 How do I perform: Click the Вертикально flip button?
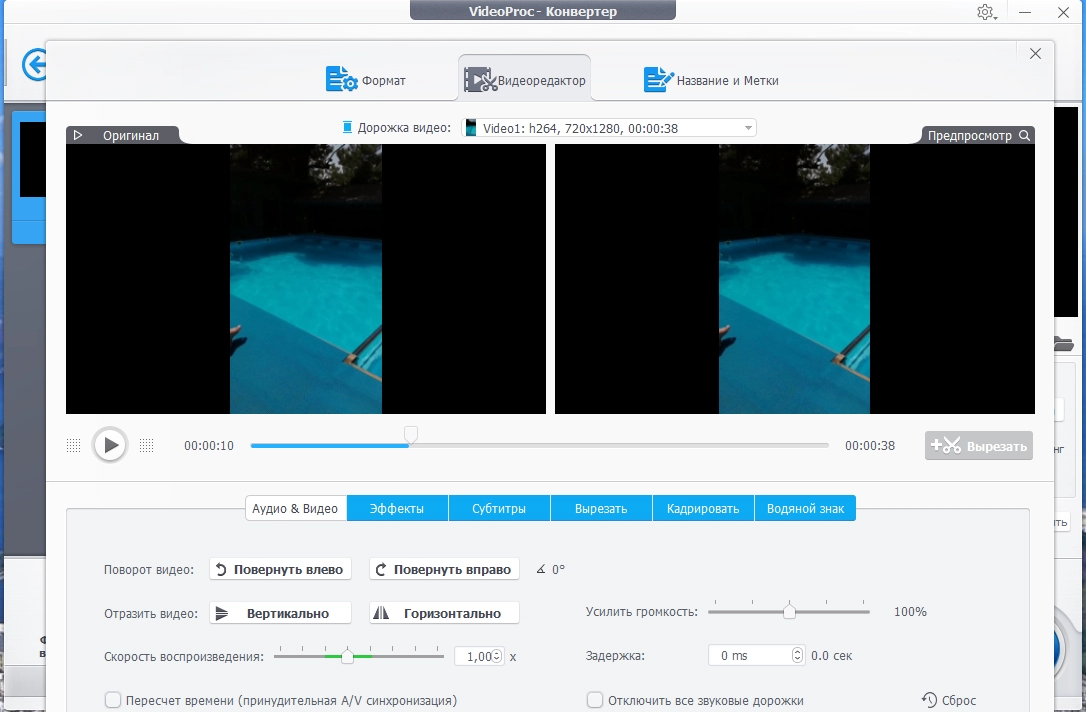pyautogui.click(x=281, y=613)
